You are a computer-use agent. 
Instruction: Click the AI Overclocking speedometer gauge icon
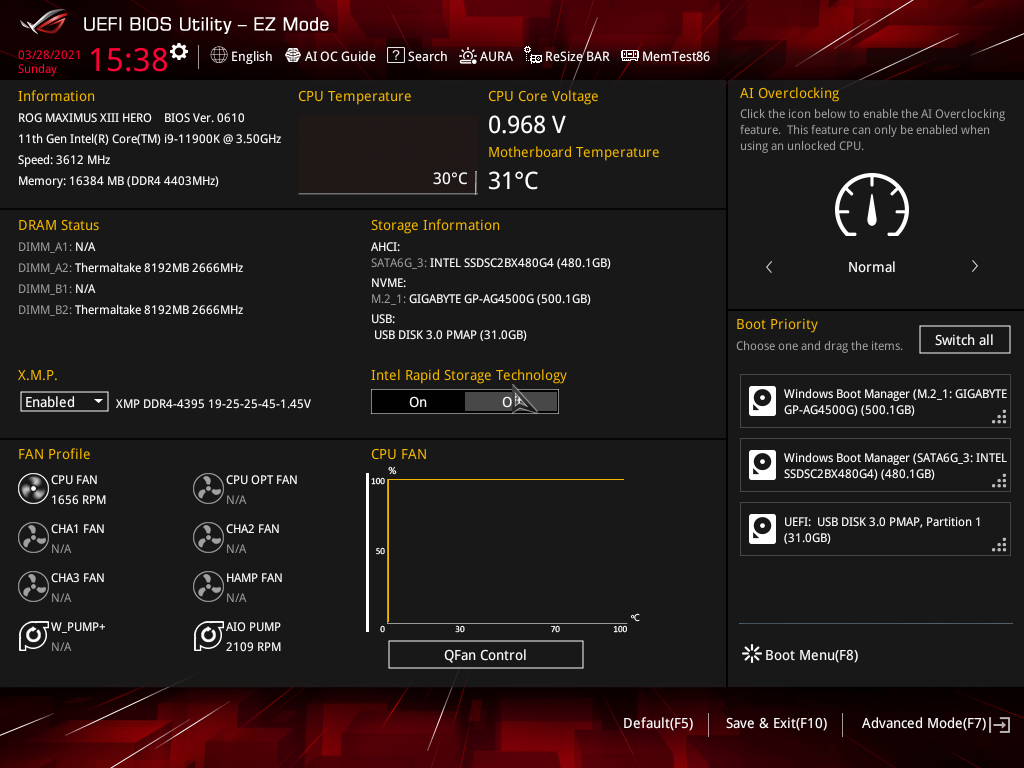tap(872, 205)
